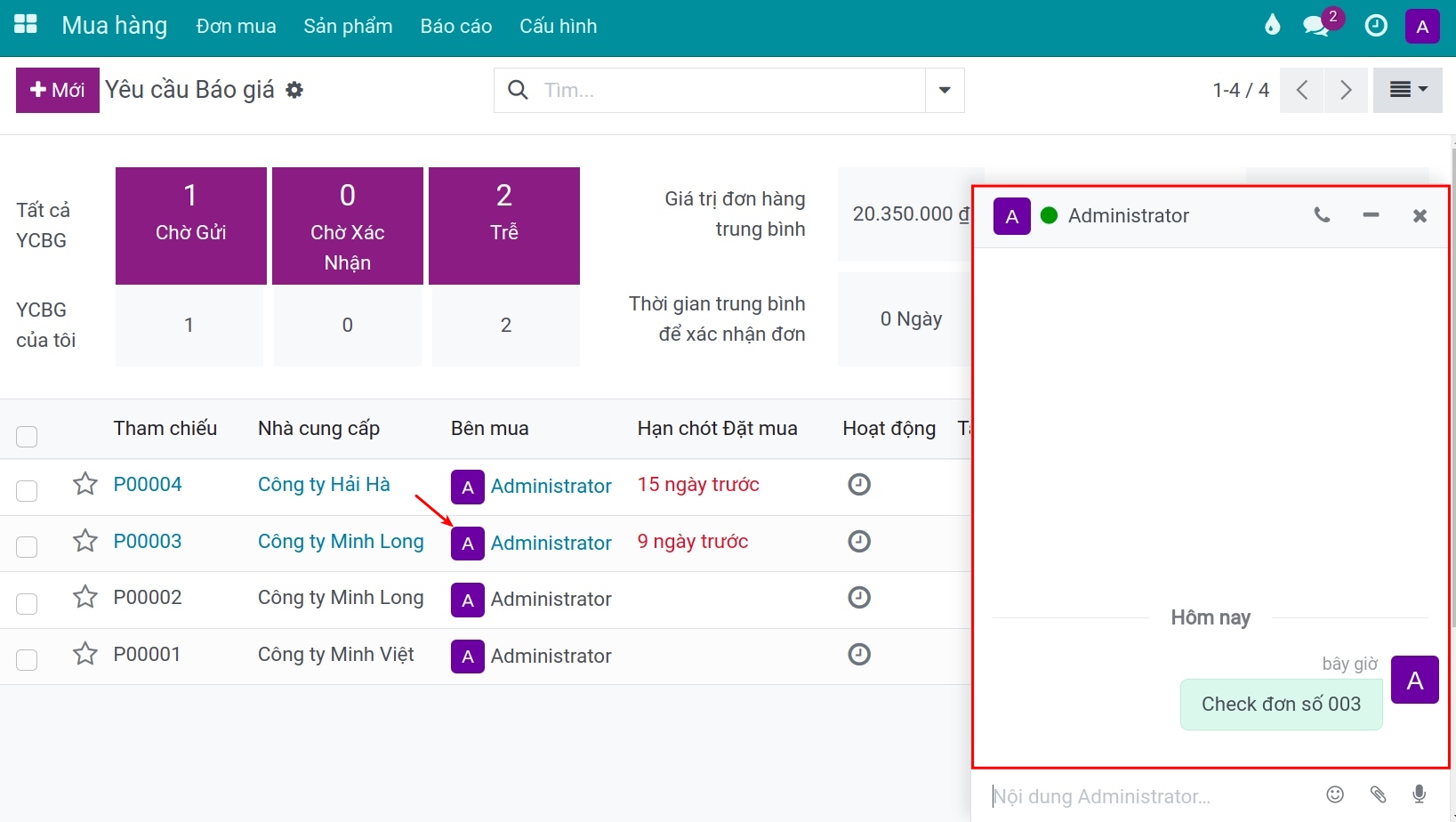Viewport: 1456px width, 822px height.
Task: Click the water drop icon in top bar
Action: (x=1273, y=25)
